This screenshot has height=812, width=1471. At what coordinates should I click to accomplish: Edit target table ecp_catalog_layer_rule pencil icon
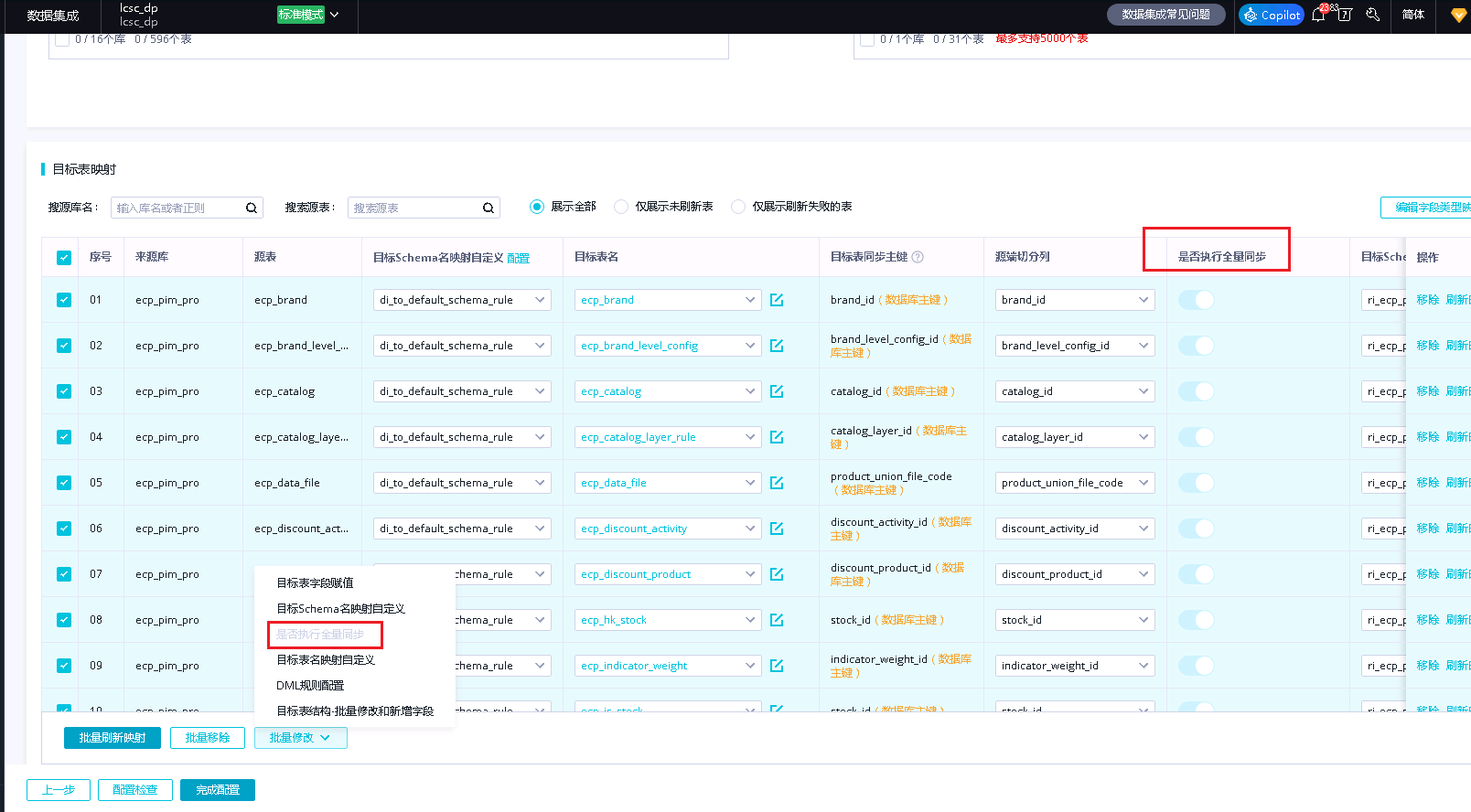pyautogui.click(x=777, y=437)
